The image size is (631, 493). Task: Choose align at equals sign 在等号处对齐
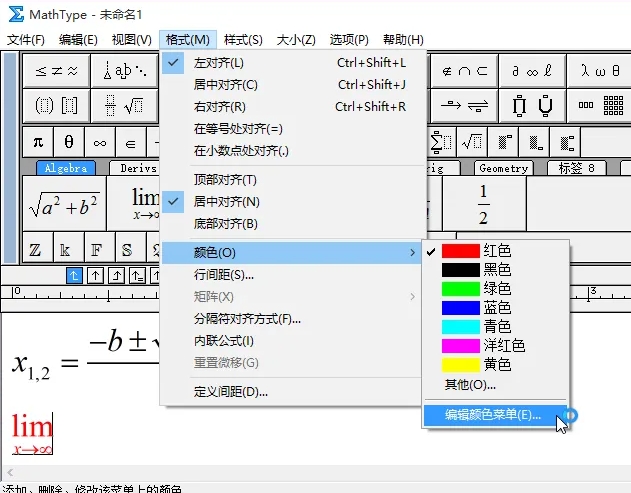(x=293, y=129)
